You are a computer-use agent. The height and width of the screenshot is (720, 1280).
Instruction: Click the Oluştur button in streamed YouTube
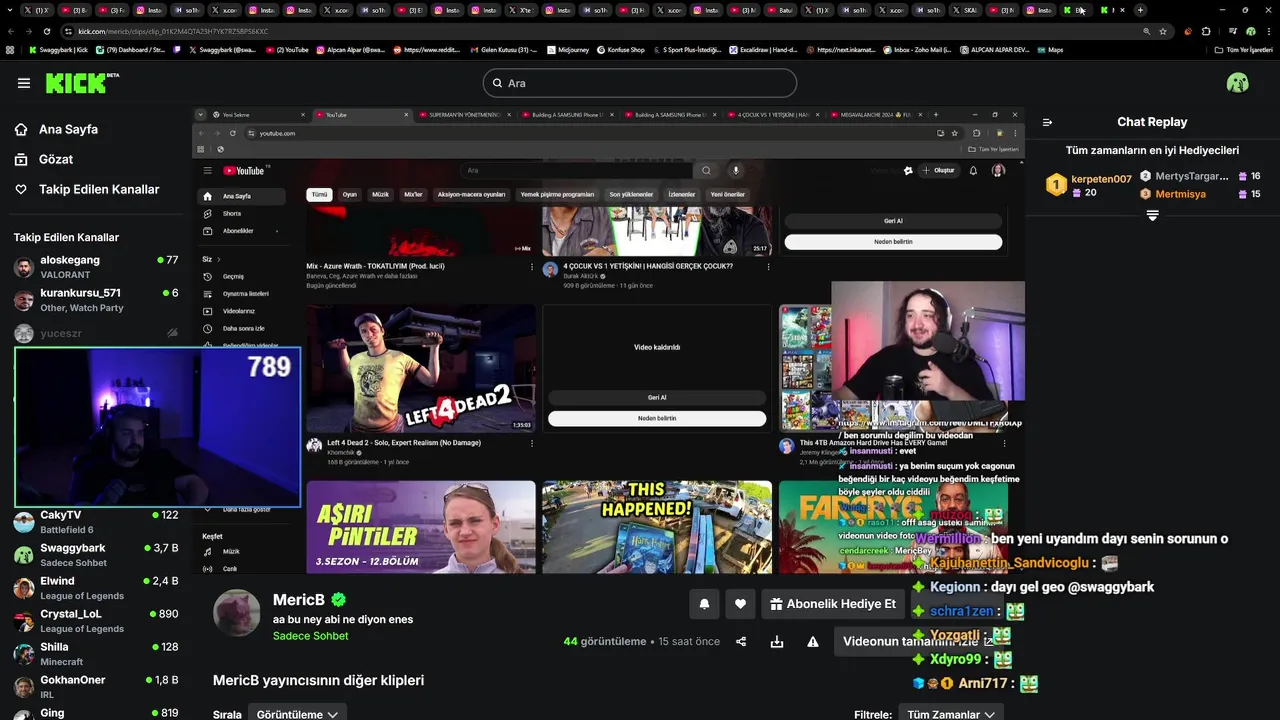click(x=939, y=171)
